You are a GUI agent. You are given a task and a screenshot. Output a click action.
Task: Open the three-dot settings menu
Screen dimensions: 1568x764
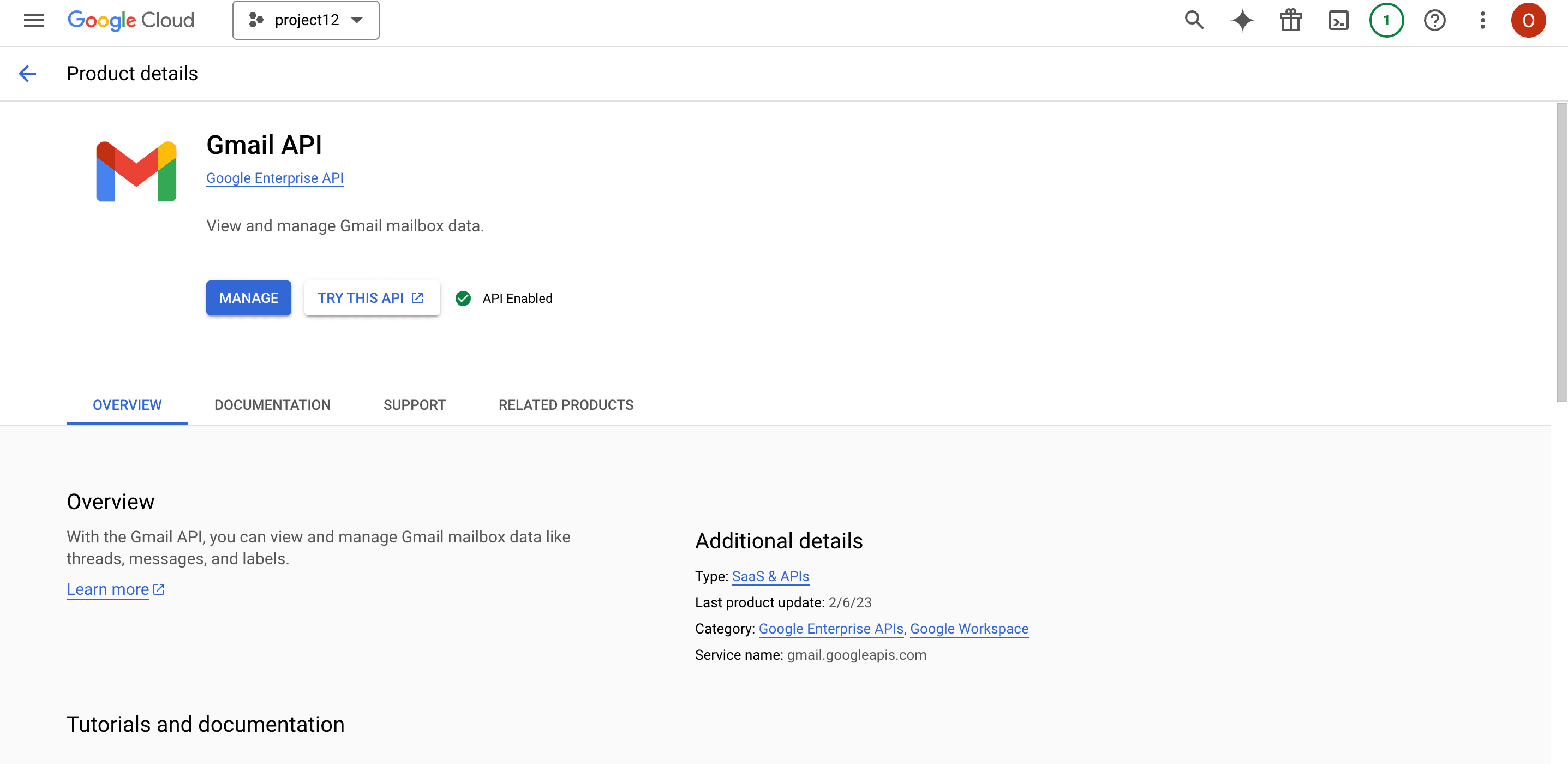(1483, 20)
